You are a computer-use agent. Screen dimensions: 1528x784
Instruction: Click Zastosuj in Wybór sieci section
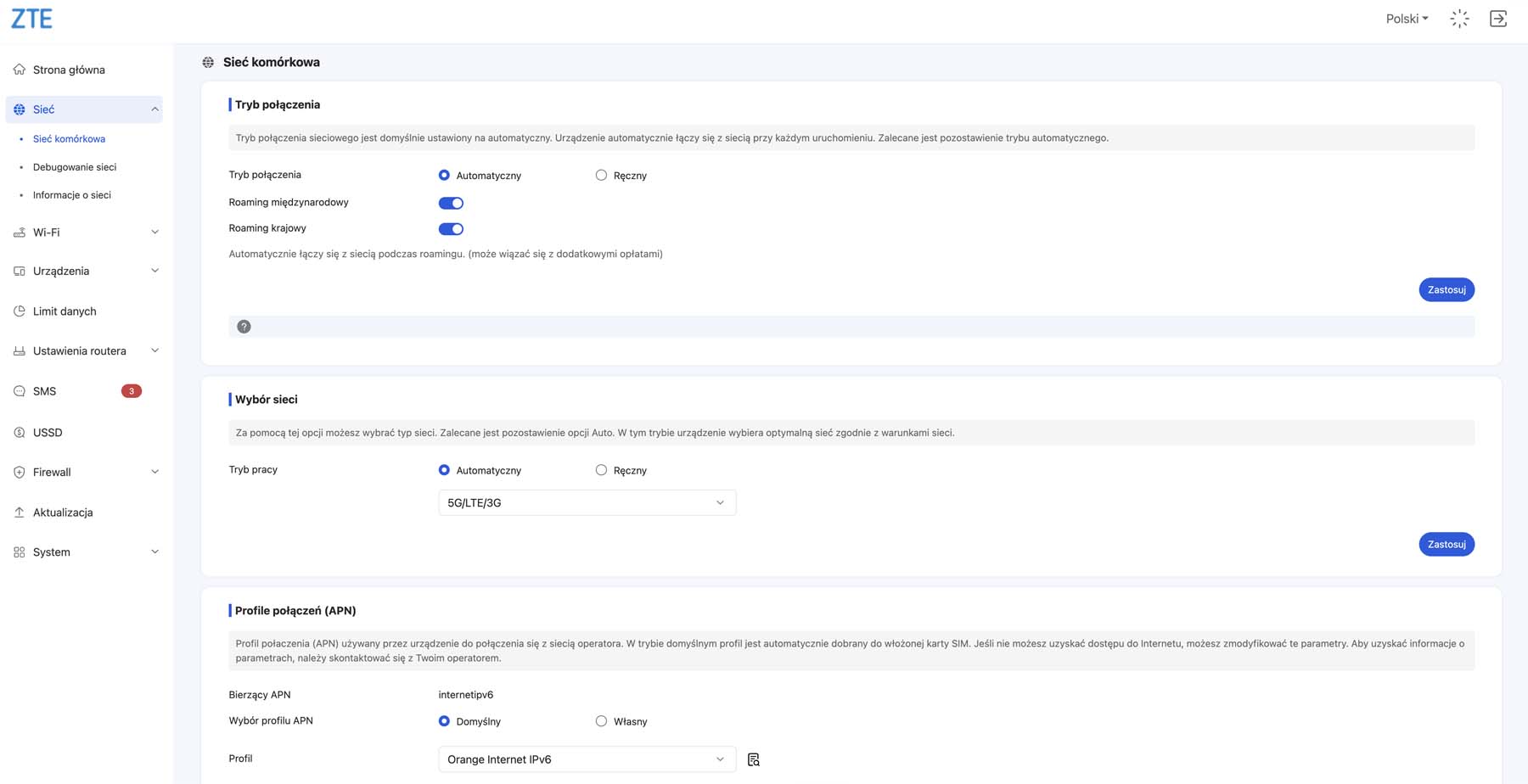1446,545
